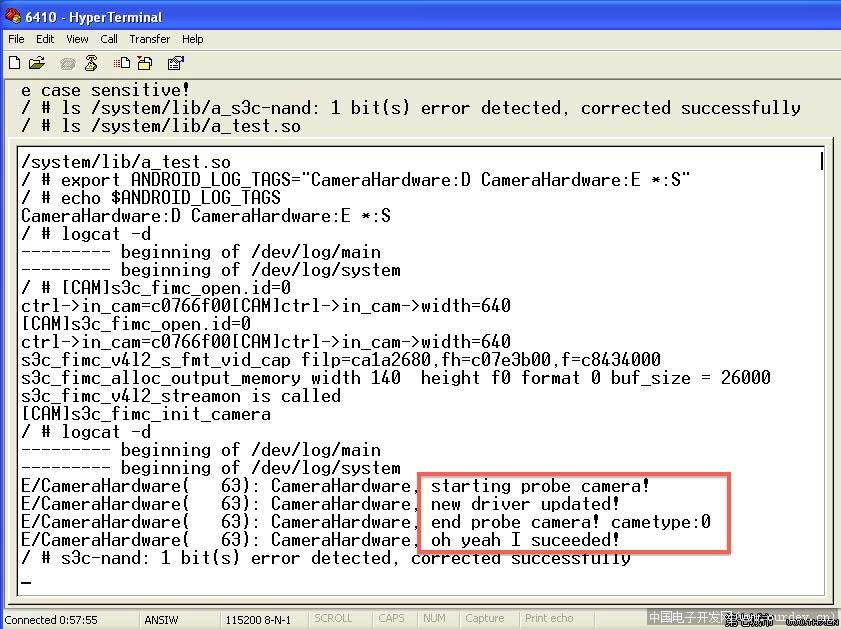This screenshot has width=841, height=629.
Task: Click the 'echo $ANDROID_LOG_TAGS' line
Action: 151,198
